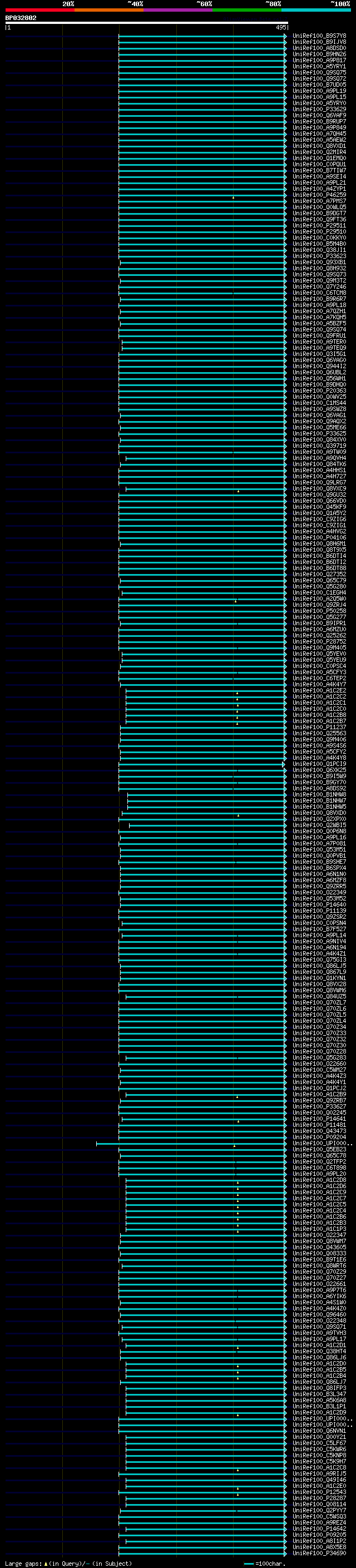Open hit UniRef100_B9HN26
This screenshot has width=356, height=1568.
[x=319, y=54]
